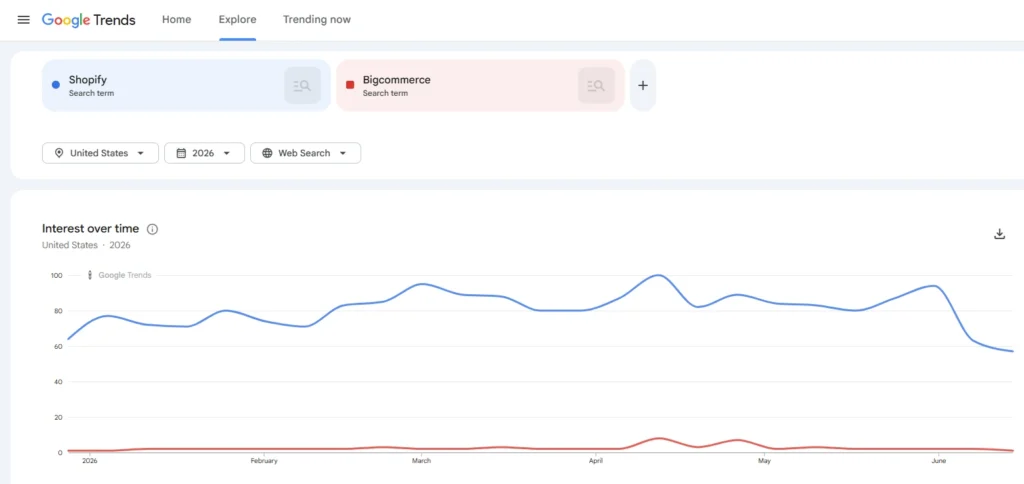Click the location pin icon
This screenshot has height=484, width=1024.
click(59, 153)
